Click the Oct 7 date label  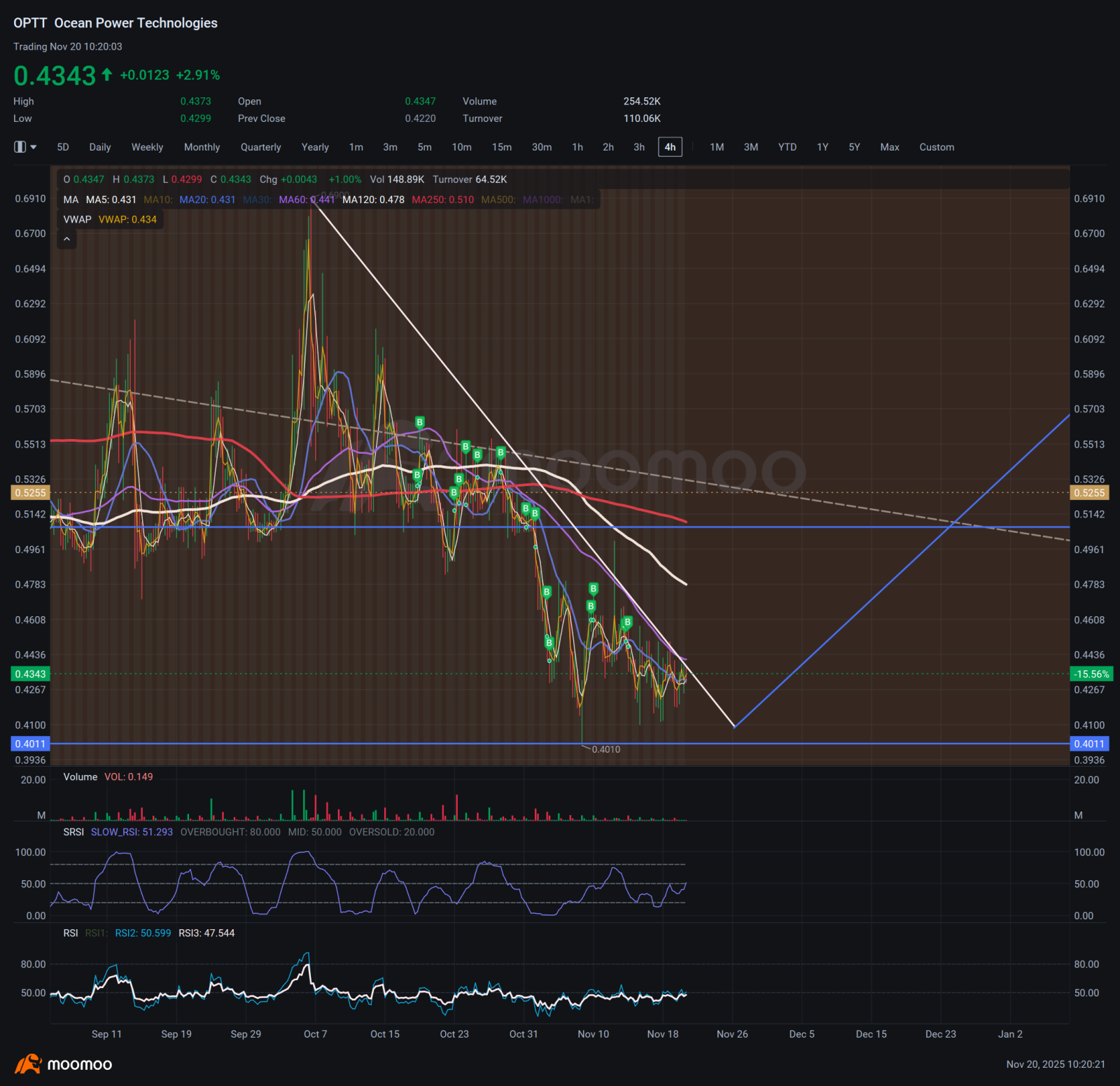tap(315, 1034)
